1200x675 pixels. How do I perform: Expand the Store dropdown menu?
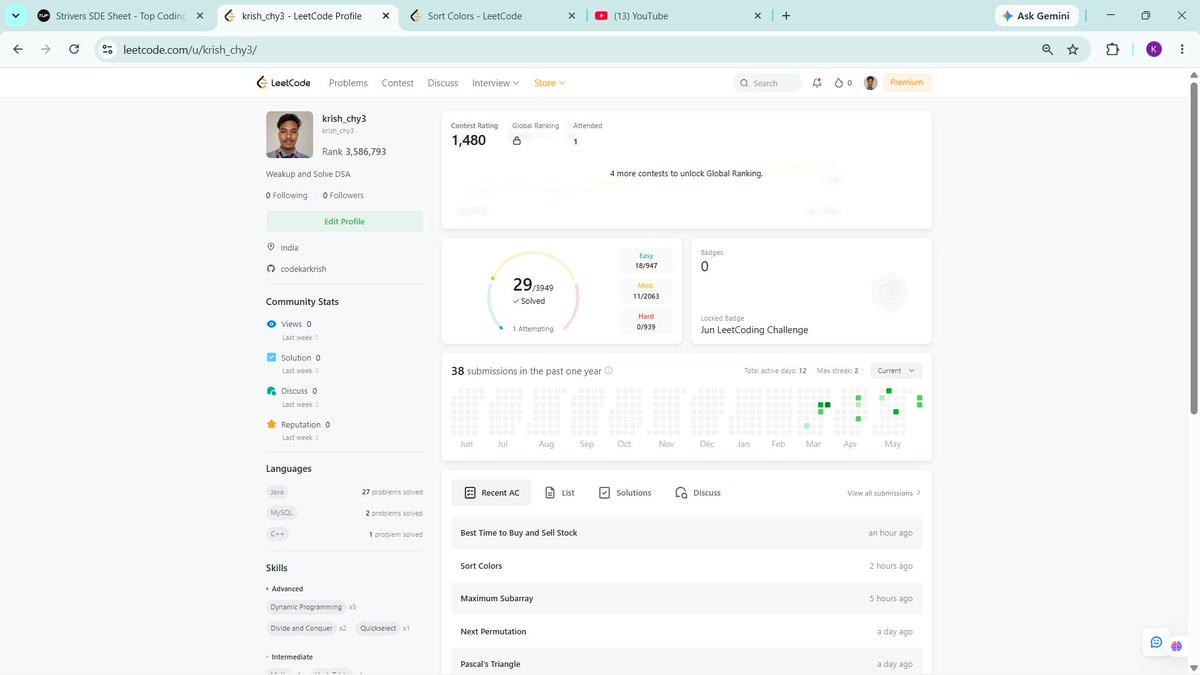tap(550, 83)
